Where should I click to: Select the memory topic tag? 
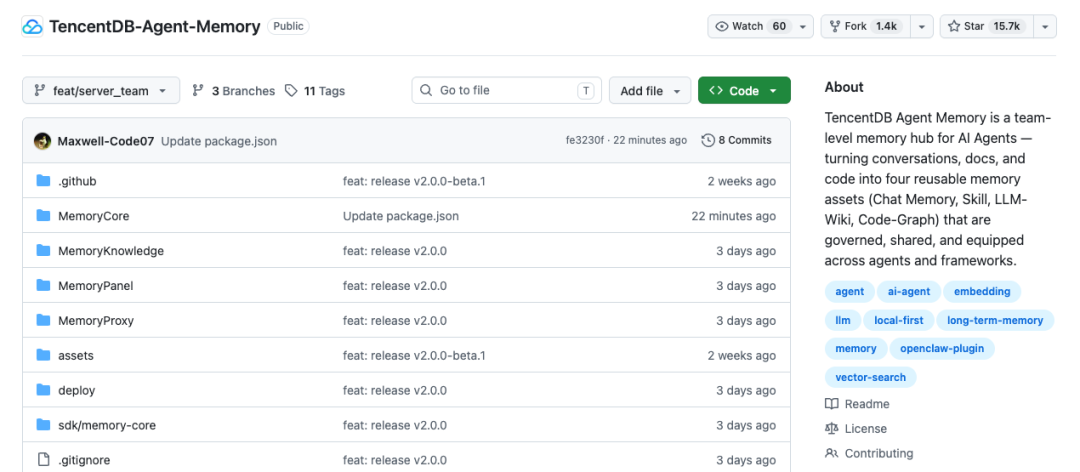pyautogui.click(x=855, y=349)
